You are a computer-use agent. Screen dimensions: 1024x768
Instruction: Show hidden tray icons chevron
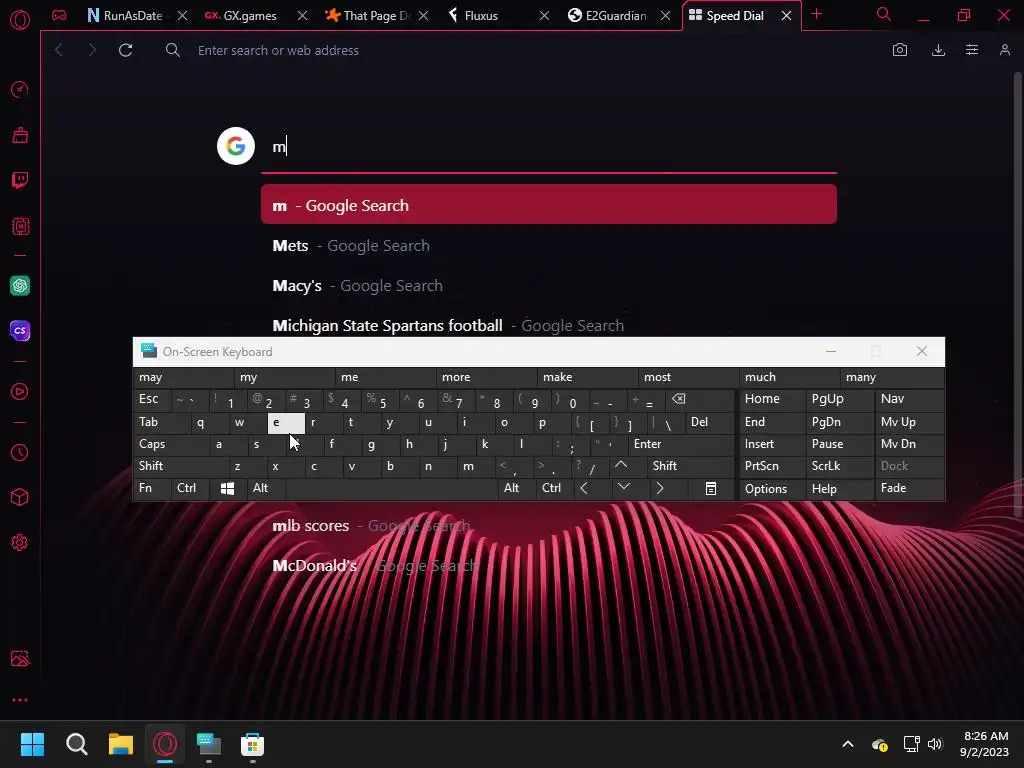[x=848, y=744]
